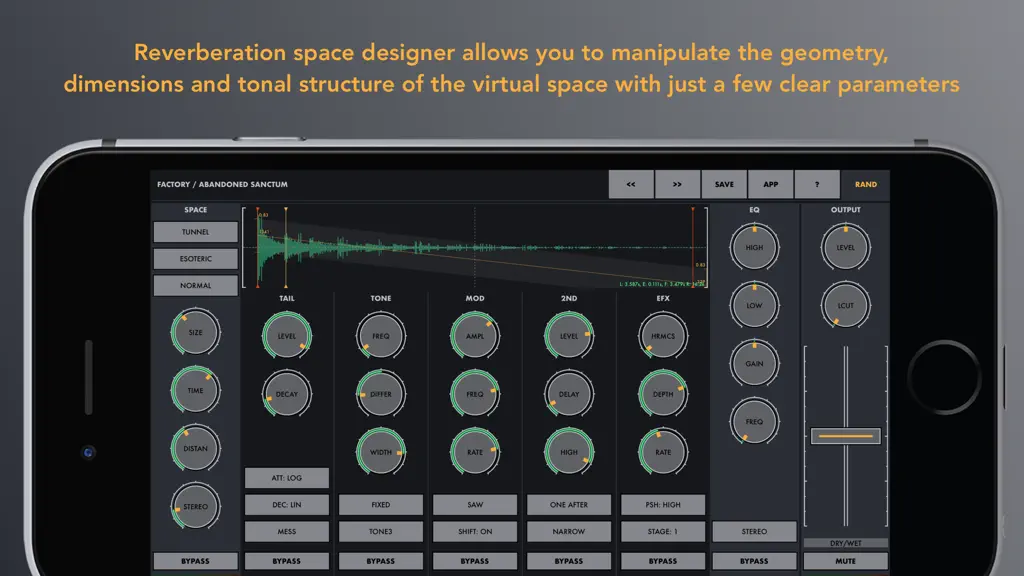Change the SAW modulation waveform
Image resolution: width=1024 pixels, height=576 pixels.
475,505
